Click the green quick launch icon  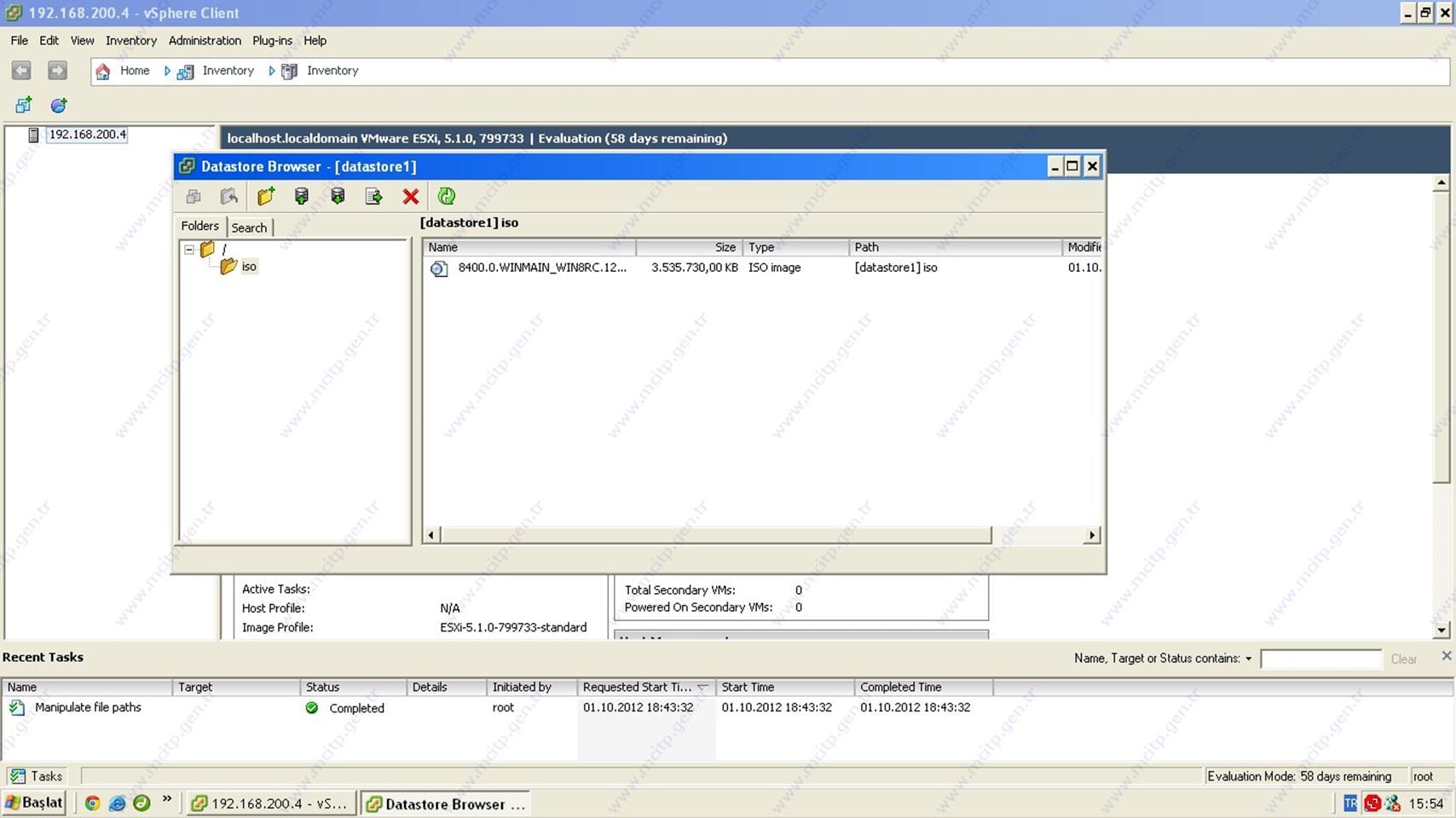coord(142,803)
